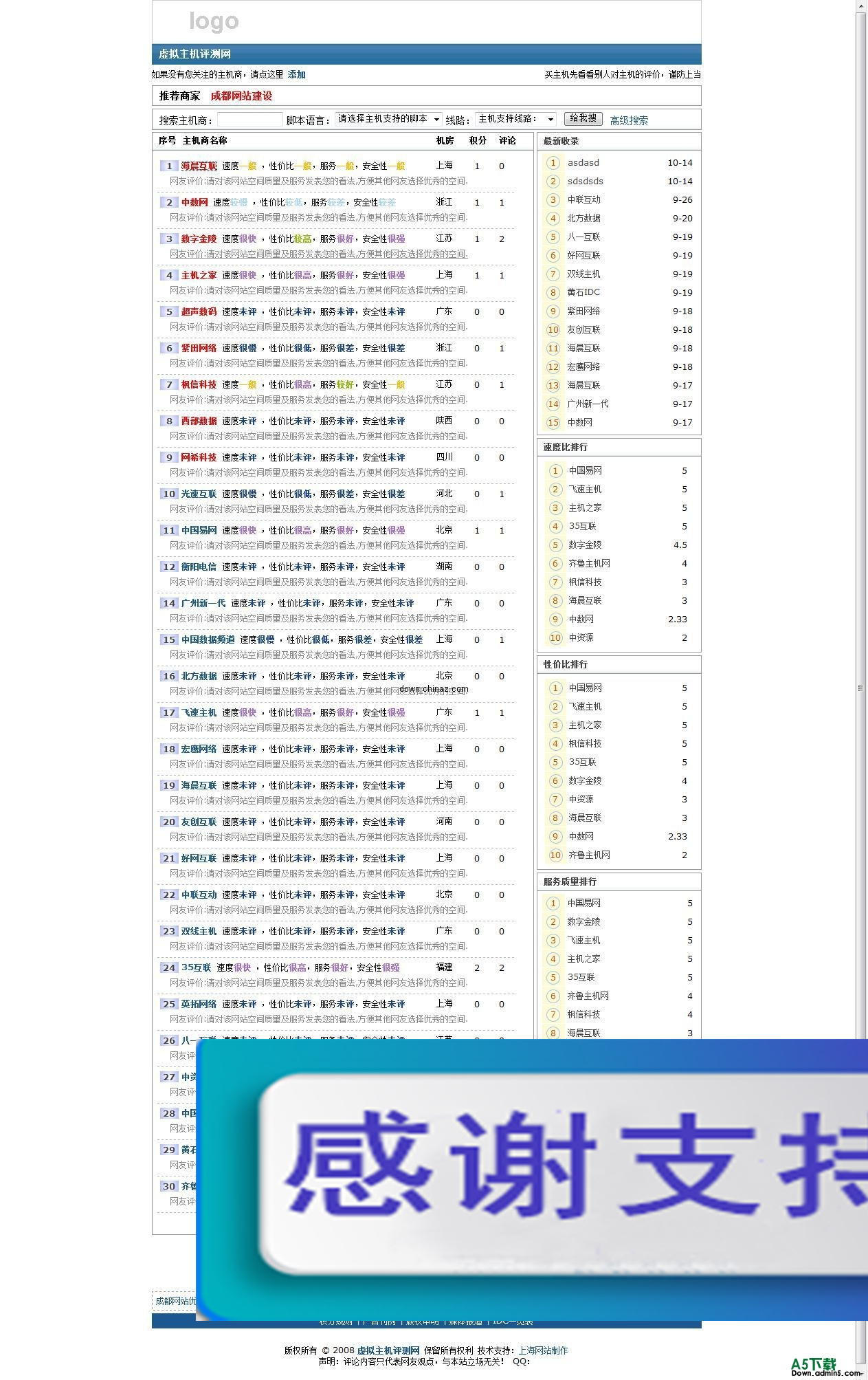
Task: Open host 宏鹰网络 entry in main list
Action: pos(199,749)
